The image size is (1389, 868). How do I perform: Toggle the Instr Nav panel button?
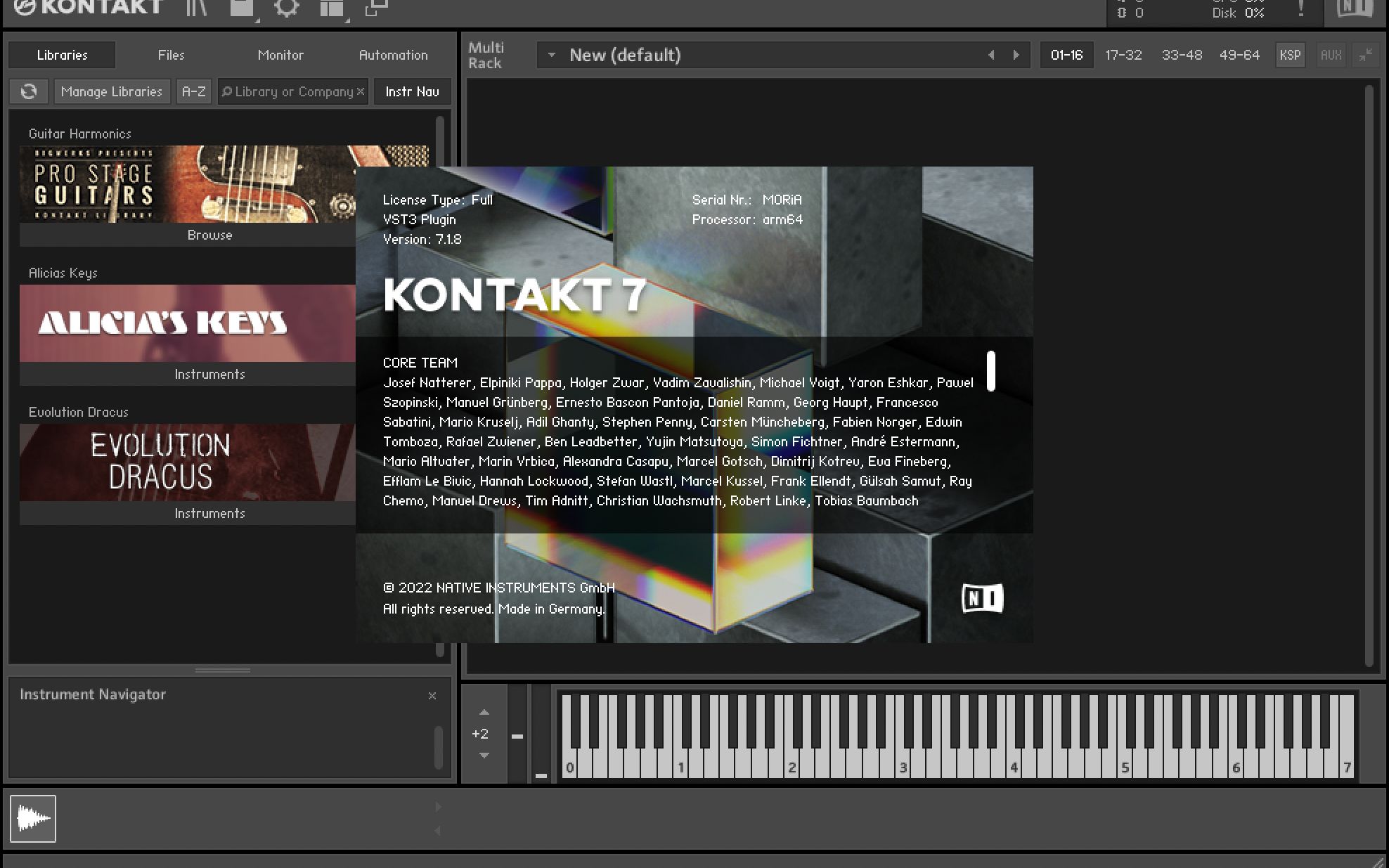point(412,91)
